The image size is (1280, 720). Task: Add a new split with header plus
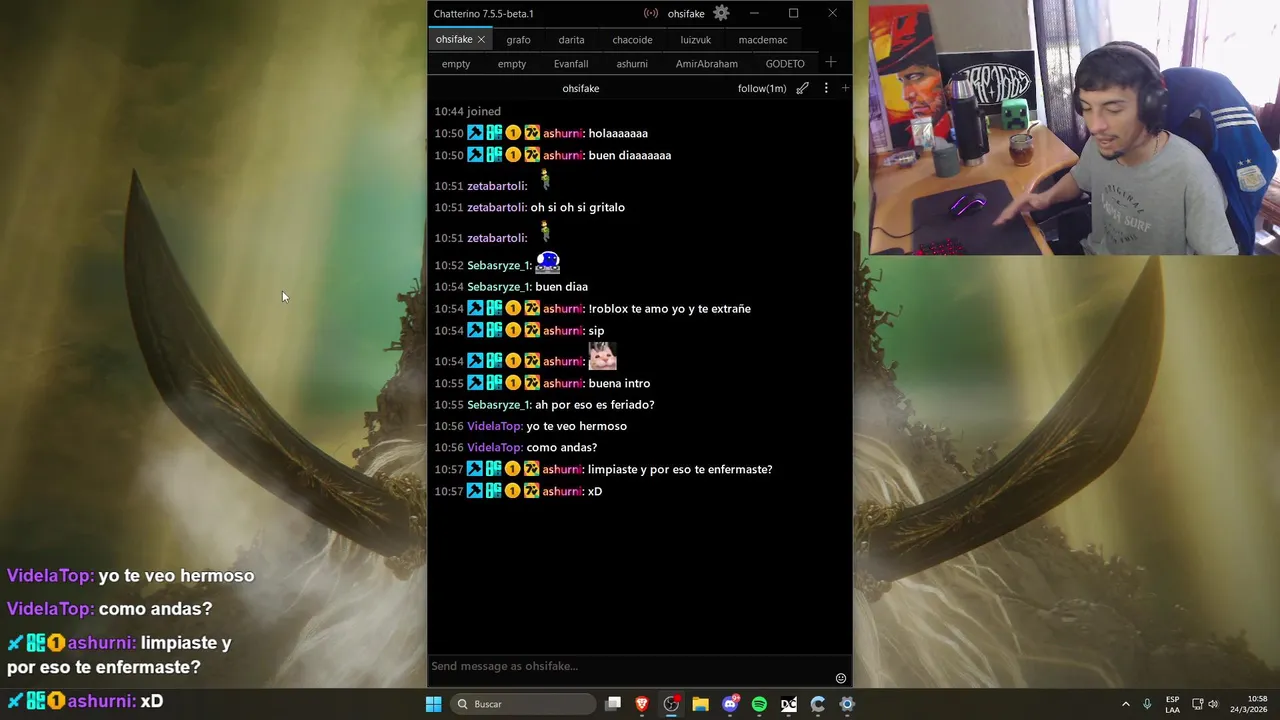coord(845,88)
